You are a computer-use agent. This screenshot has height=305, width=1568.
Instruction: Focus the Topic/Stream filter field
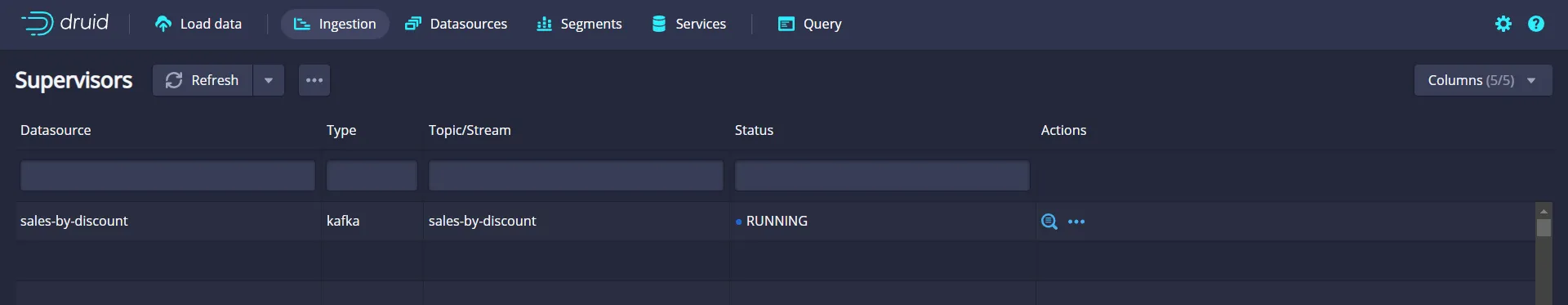(x=576, y=176)
